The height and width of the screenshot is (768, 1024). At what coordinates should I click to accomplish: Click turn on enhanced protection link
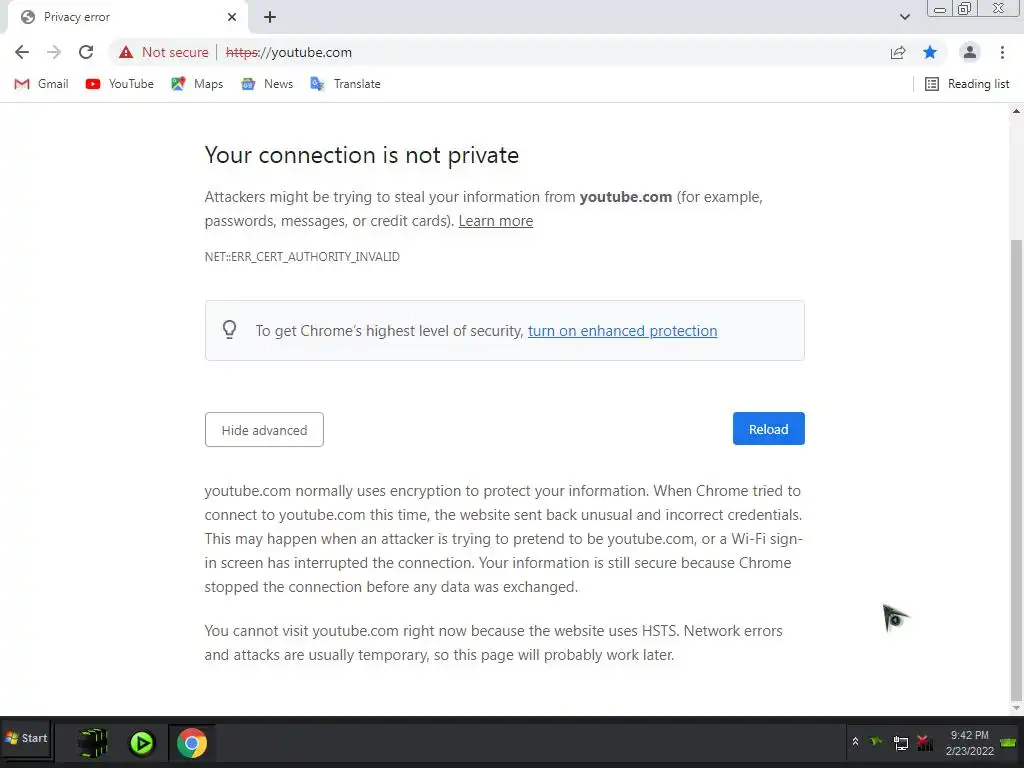(622, 331)
